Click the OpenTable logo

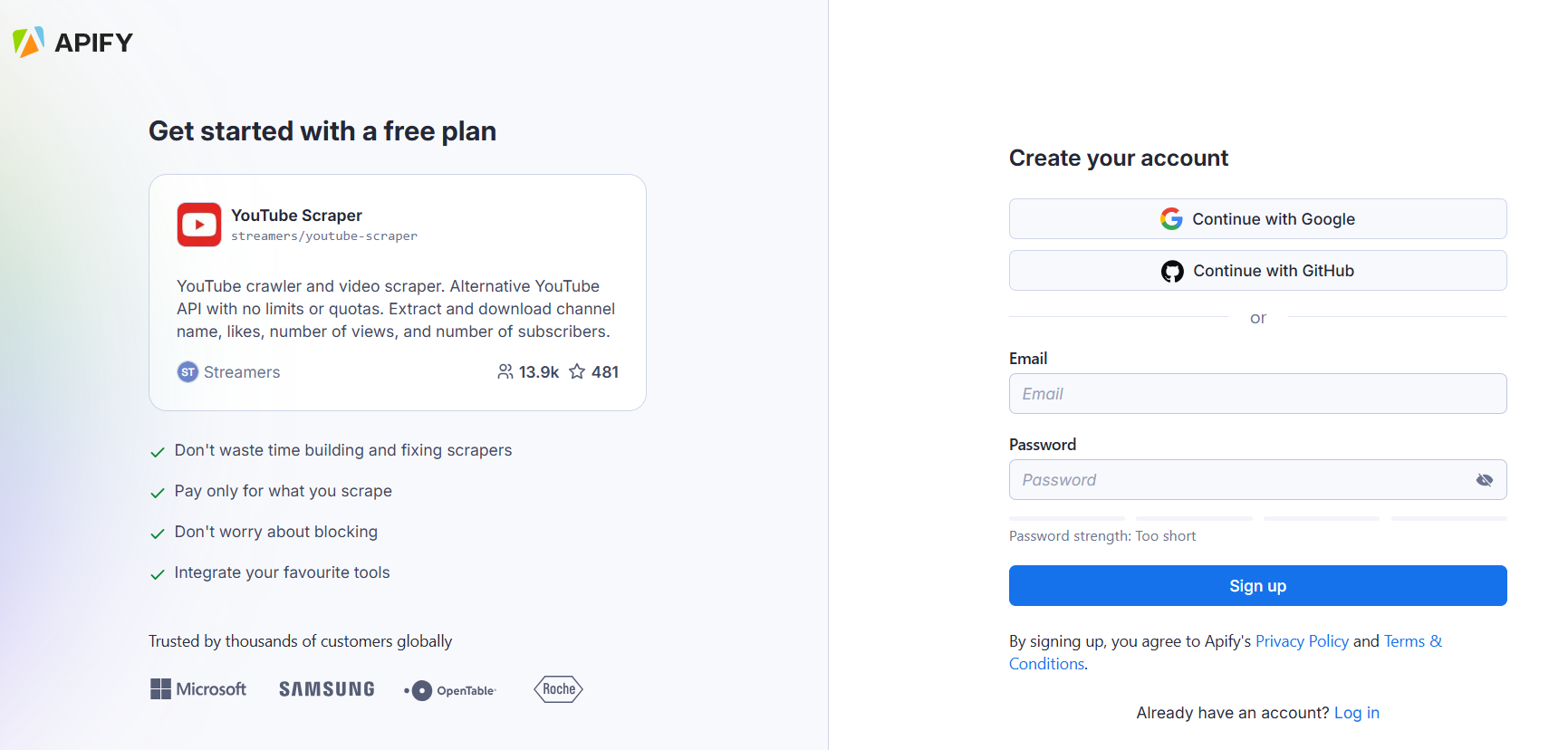(x=449, y=689)
